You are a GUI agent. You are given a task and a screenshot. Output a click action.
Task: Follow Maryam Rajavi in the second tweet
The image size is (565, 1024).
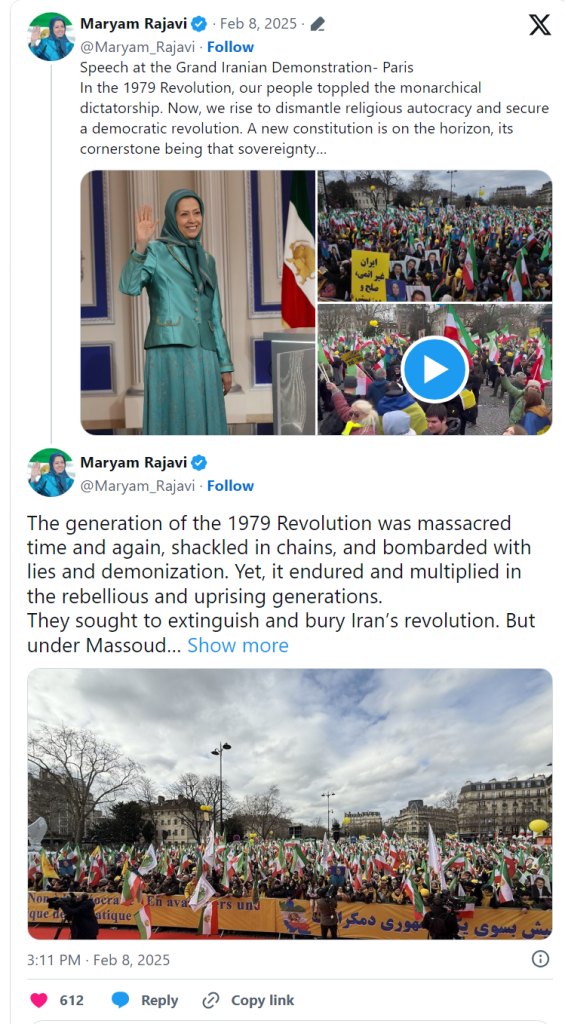tap(231, 486)
